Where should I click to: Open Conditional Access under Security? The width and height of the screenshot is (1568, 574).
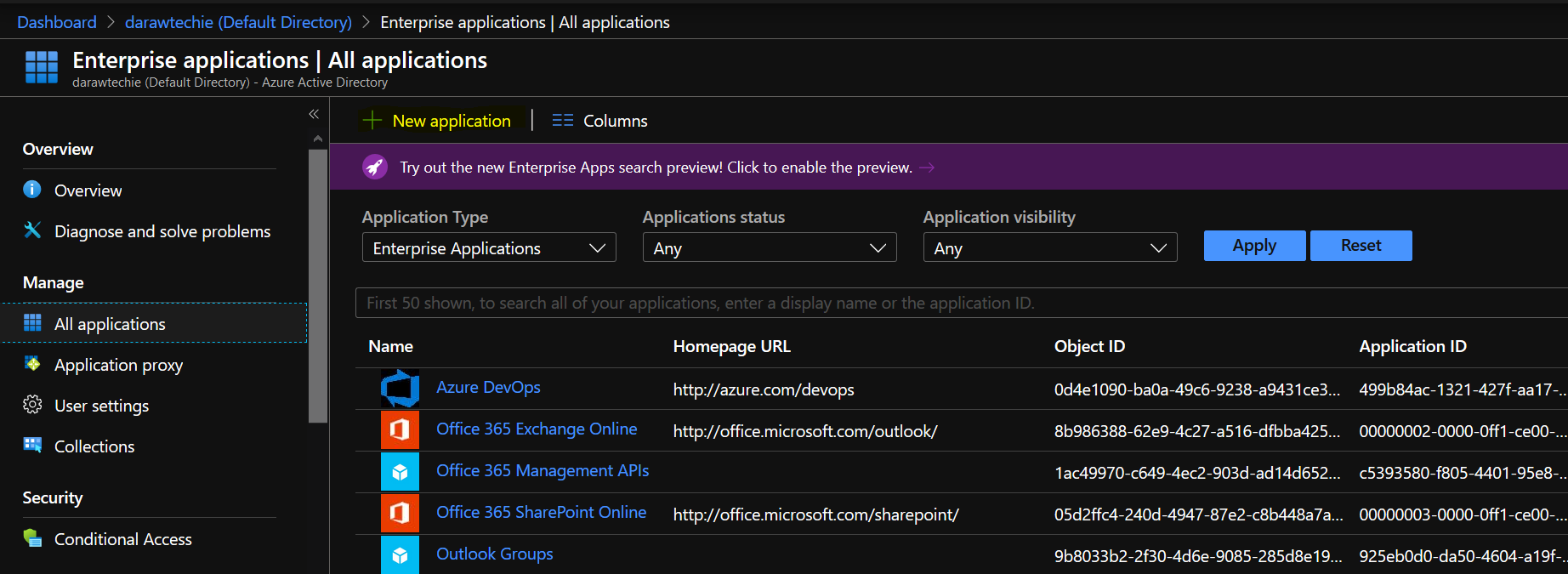click(x=122, y=539)
